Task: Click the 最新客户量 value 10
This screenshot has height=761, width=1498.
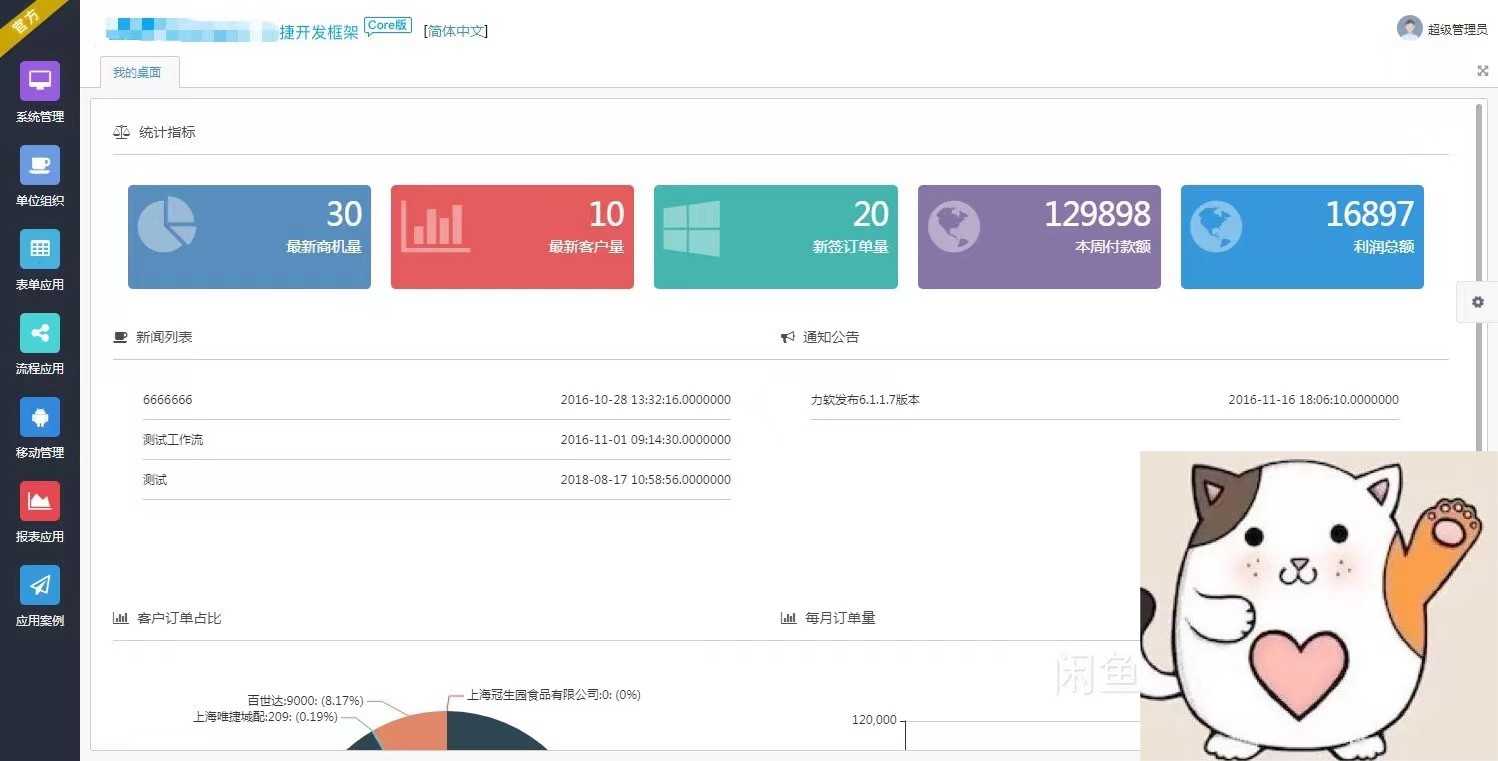Action: tap(607, 214)
